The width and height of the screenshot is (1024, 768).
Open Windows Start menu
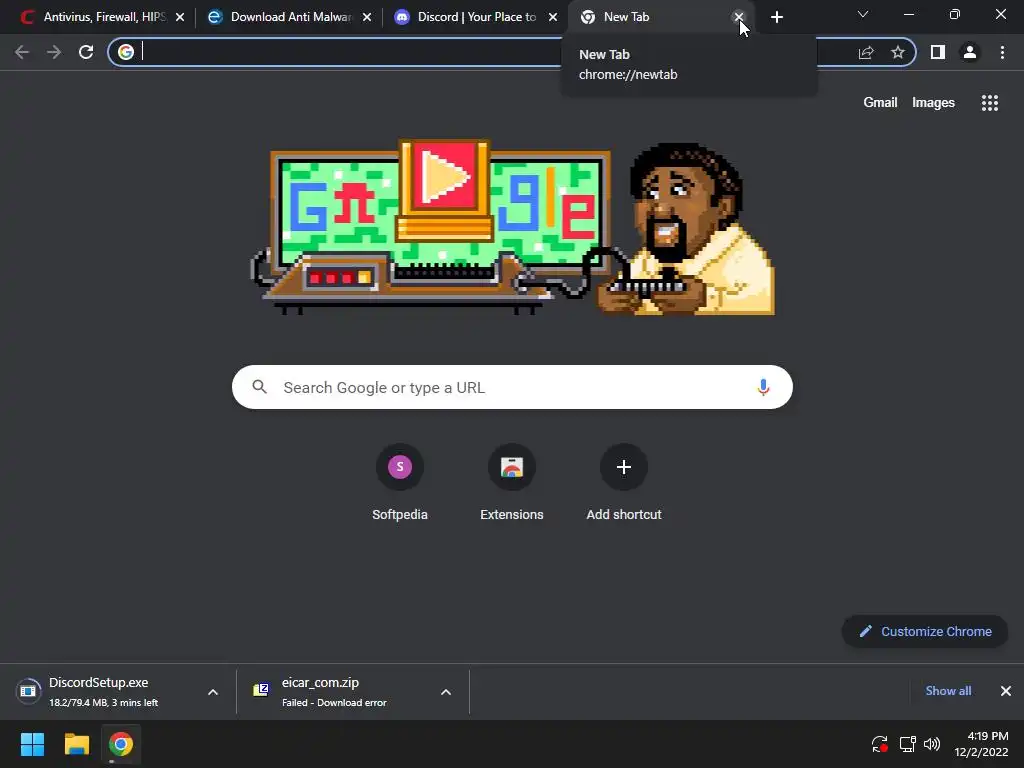(32, 744)
